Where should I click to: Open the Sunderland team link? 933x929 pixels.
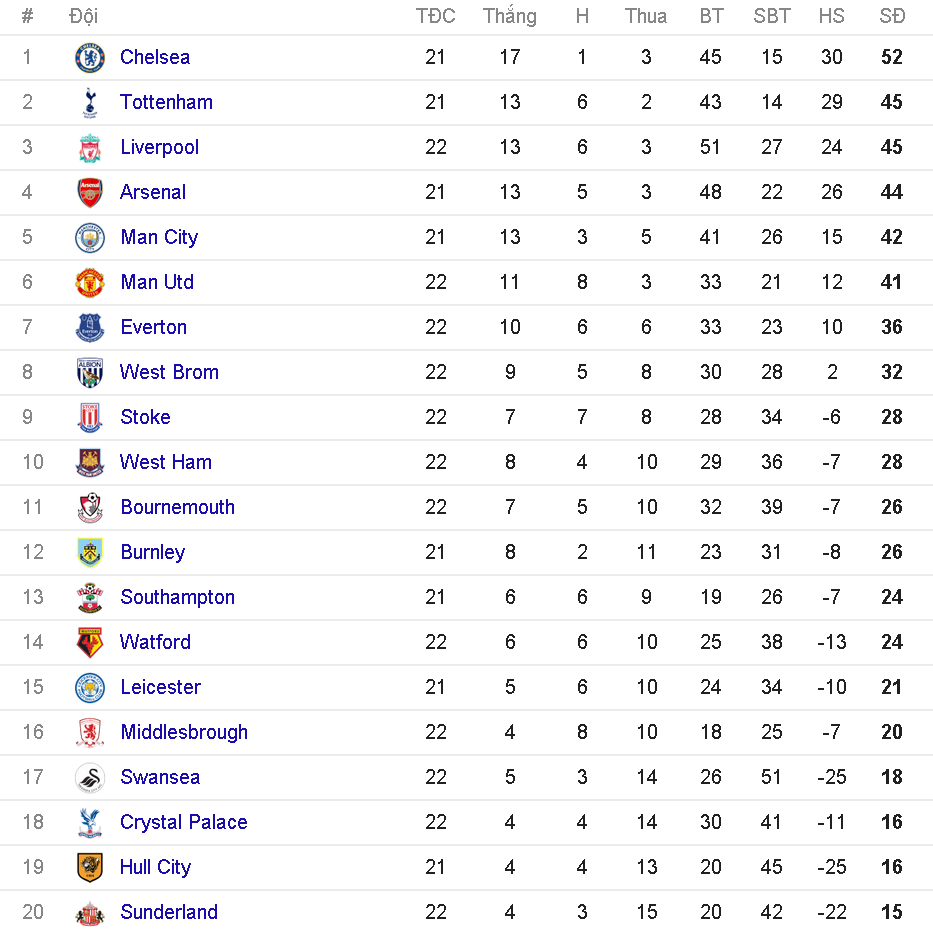click(168, 912)
